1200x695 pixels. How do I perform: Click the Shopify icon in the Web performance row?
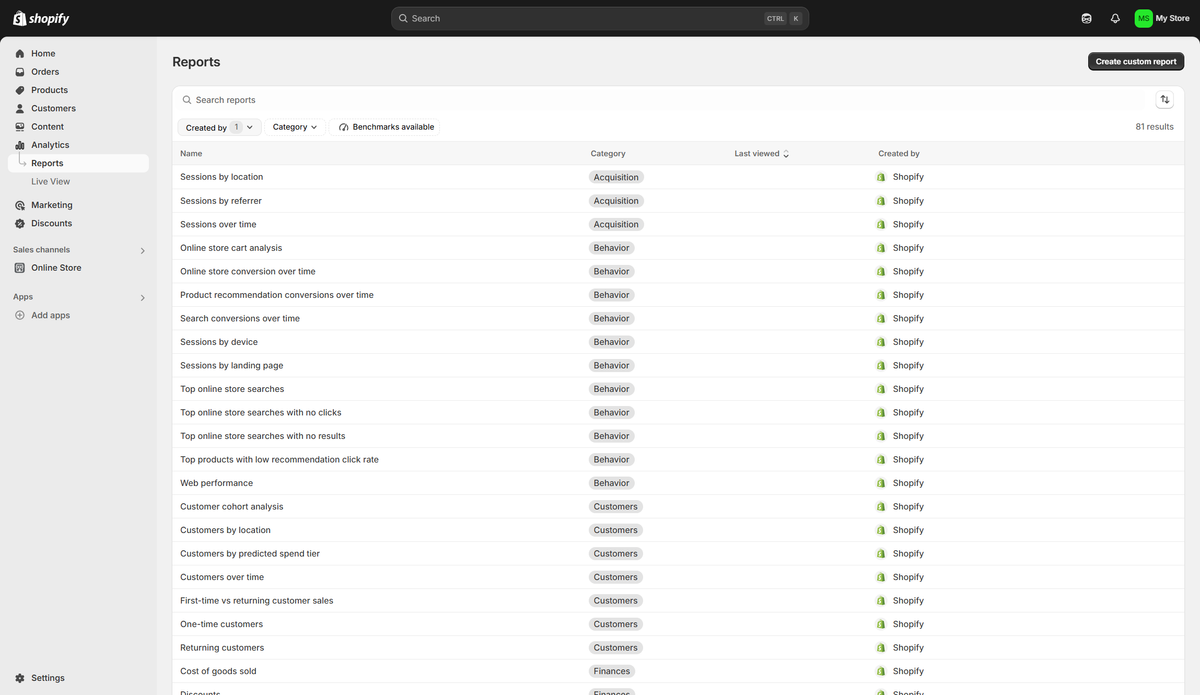pos(881,483)
